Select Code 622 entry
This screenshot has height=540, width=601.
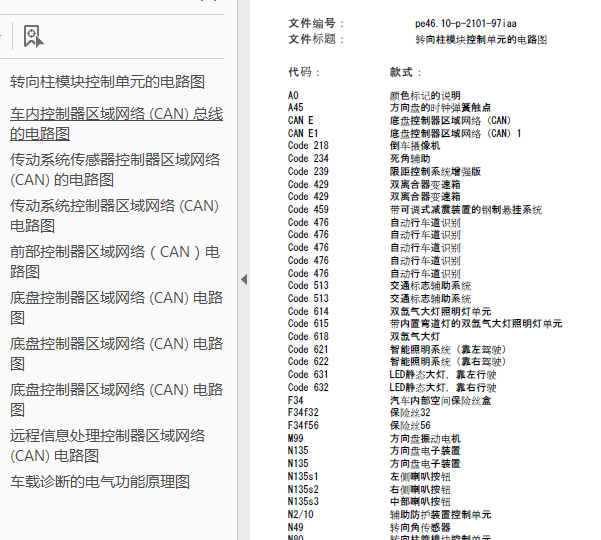point(308,362)
